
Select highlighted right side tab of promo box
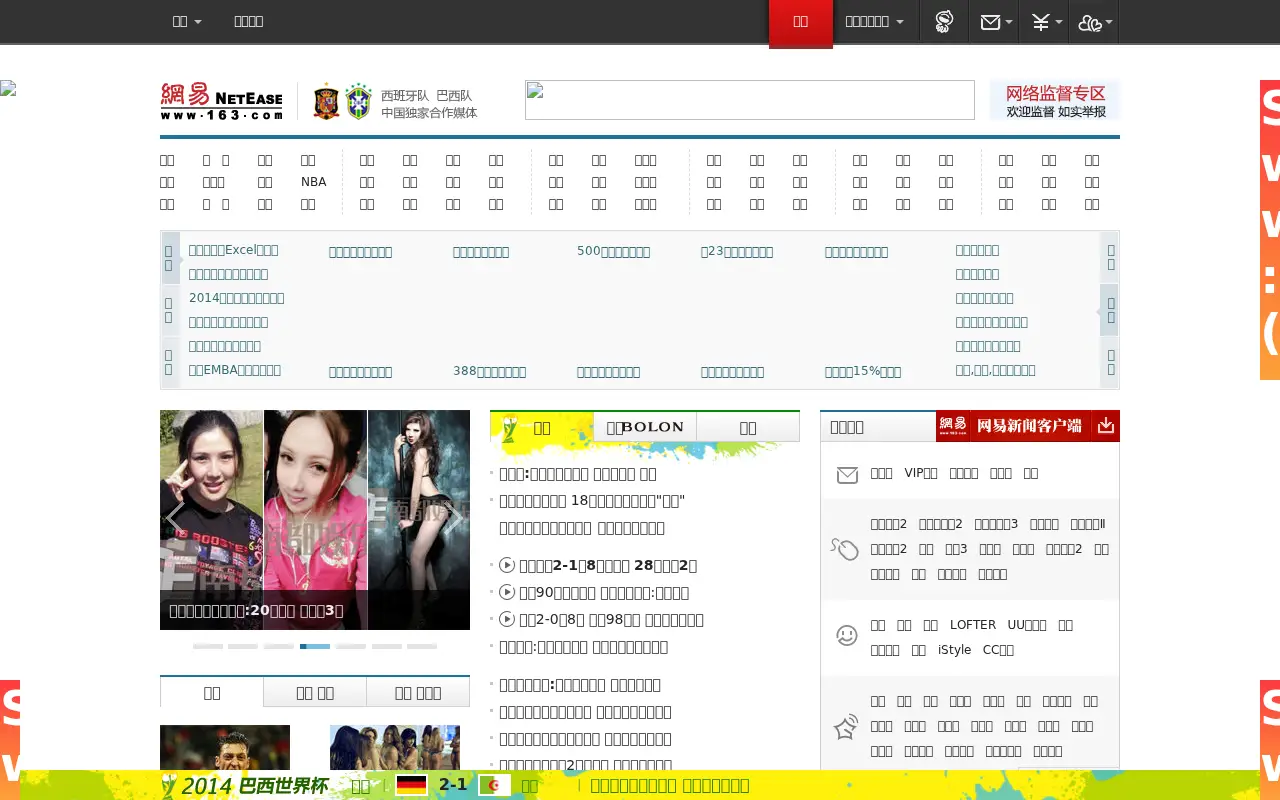tap(1110, 310)
